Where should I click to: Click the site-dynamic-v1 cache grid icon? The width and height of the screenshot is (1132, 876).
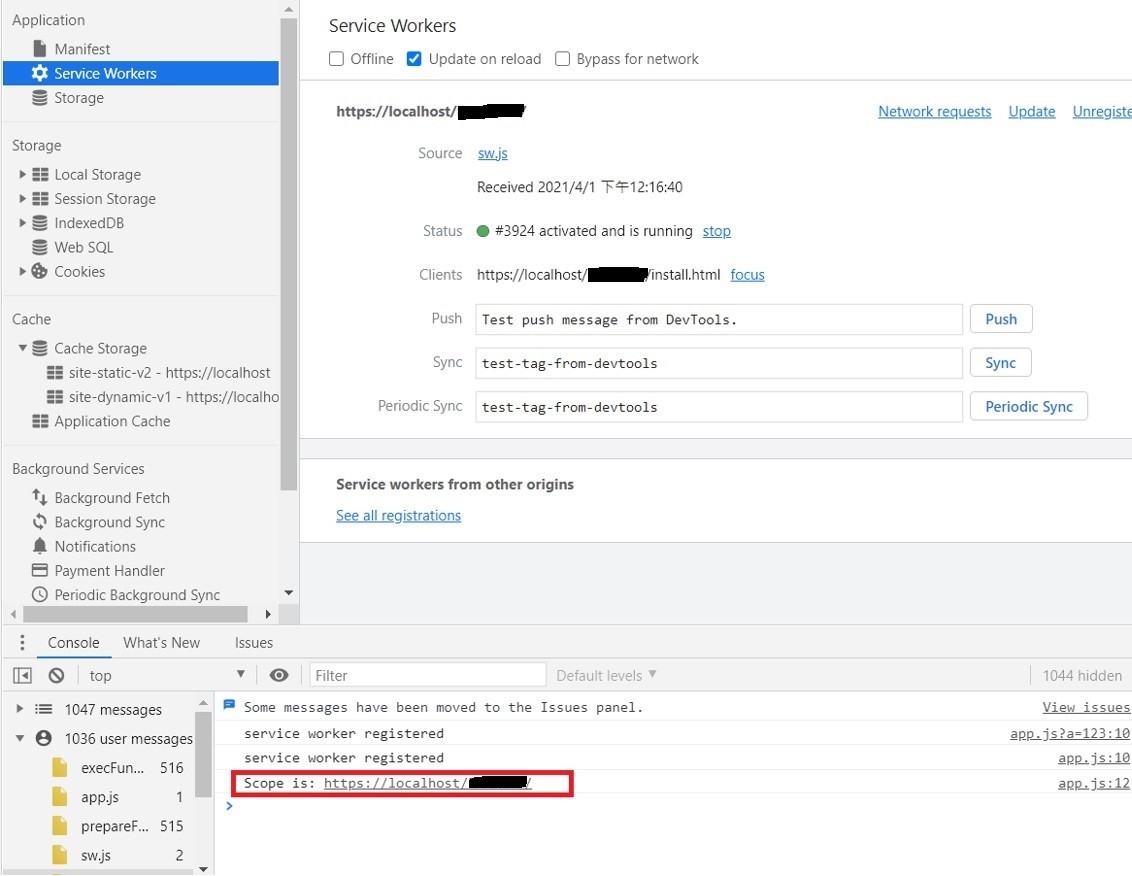(x=55, y=396)
